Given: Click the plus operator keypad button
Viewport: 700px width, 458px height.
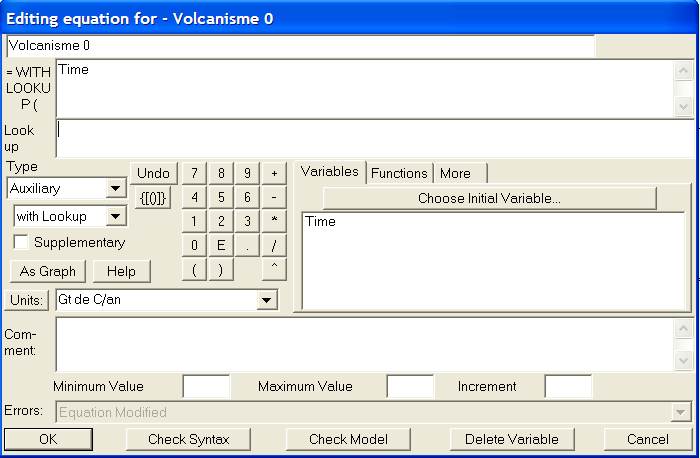Looking at the screenshot, I should tap(273, 174).
